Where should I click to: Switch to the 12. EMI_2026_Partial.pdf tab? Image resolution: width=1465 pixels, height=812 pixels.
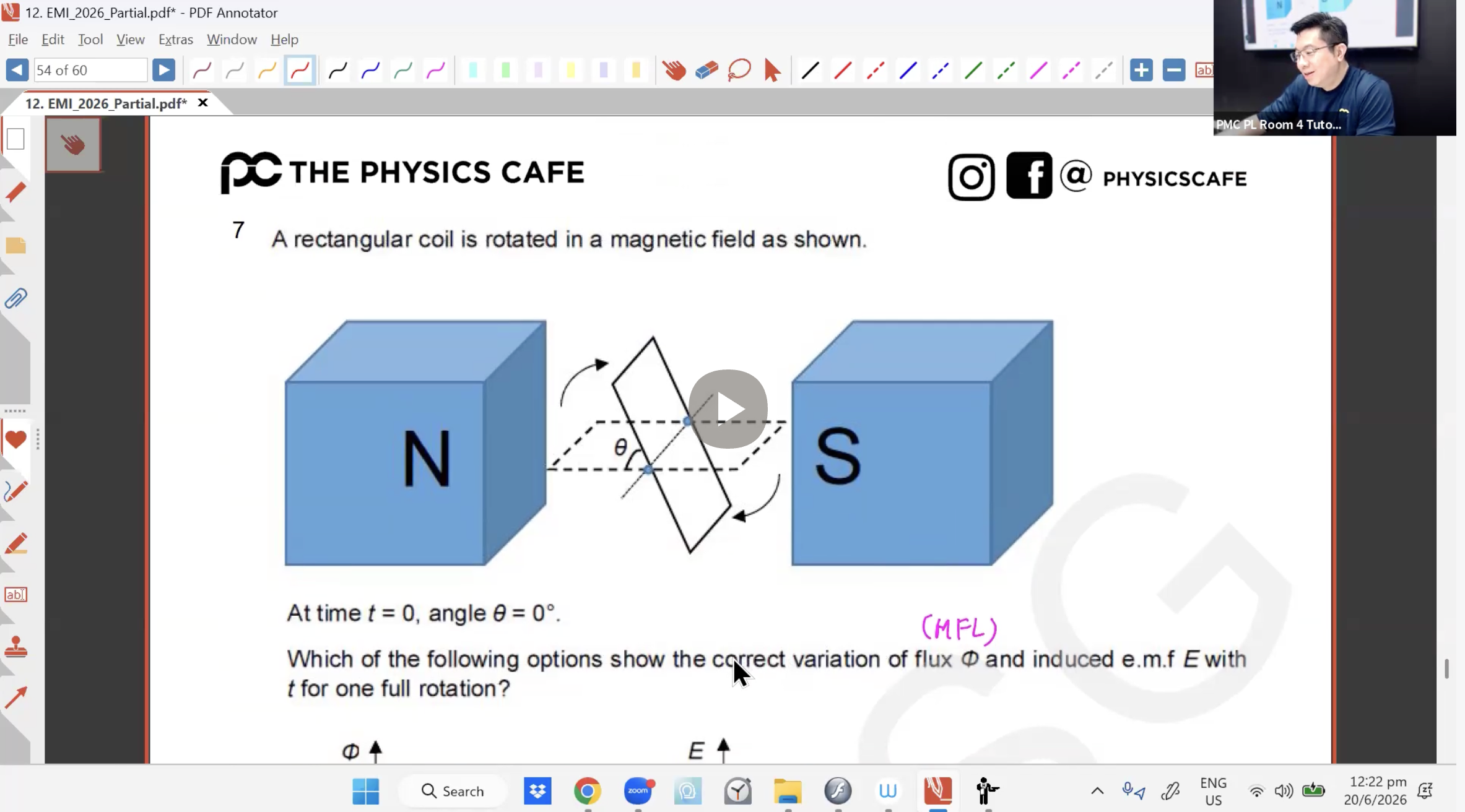(x=105, y=103)
